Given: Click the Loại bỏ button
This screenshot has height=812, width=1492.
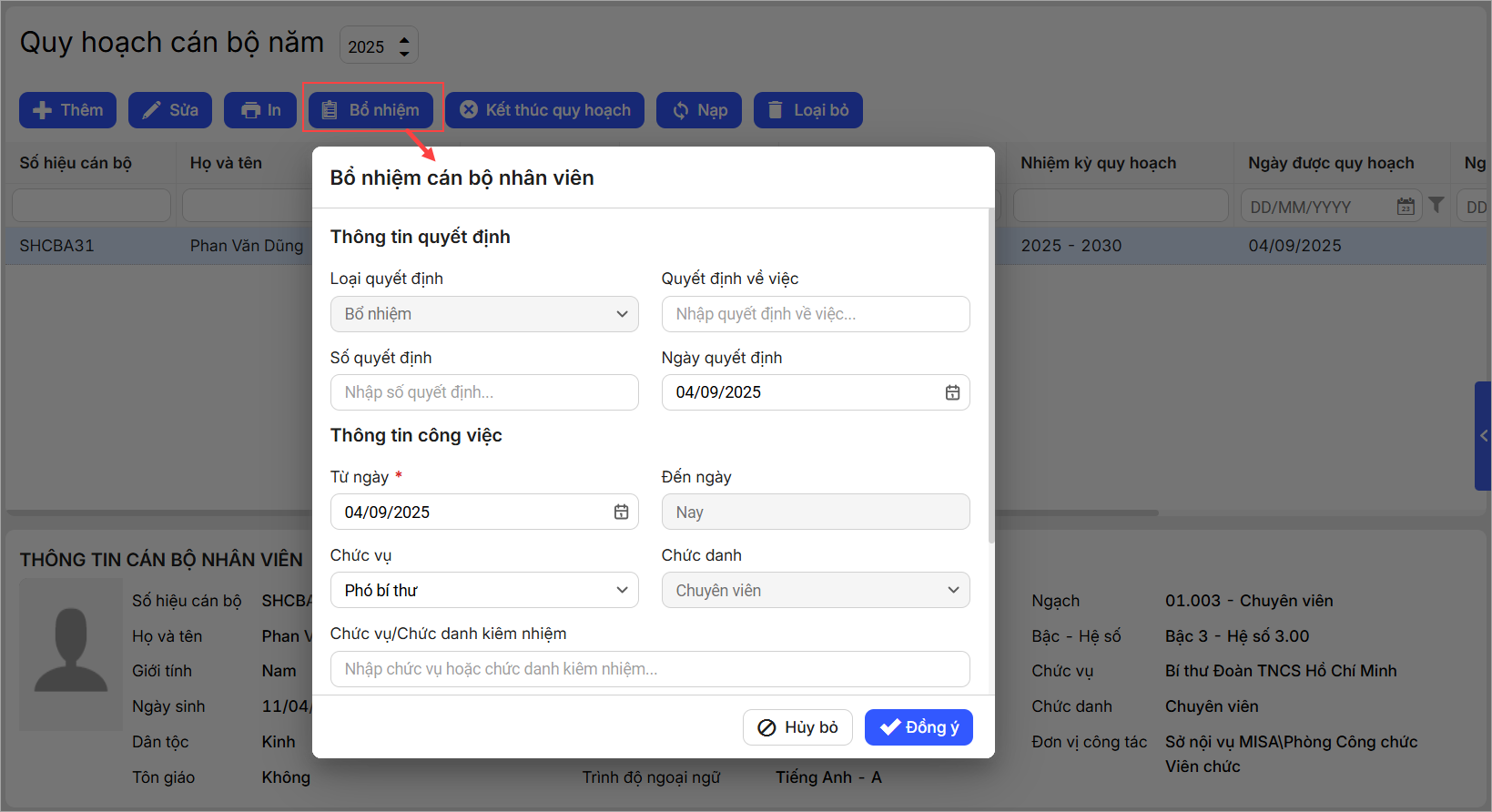Looking at the screenshot, I should 807,110.
